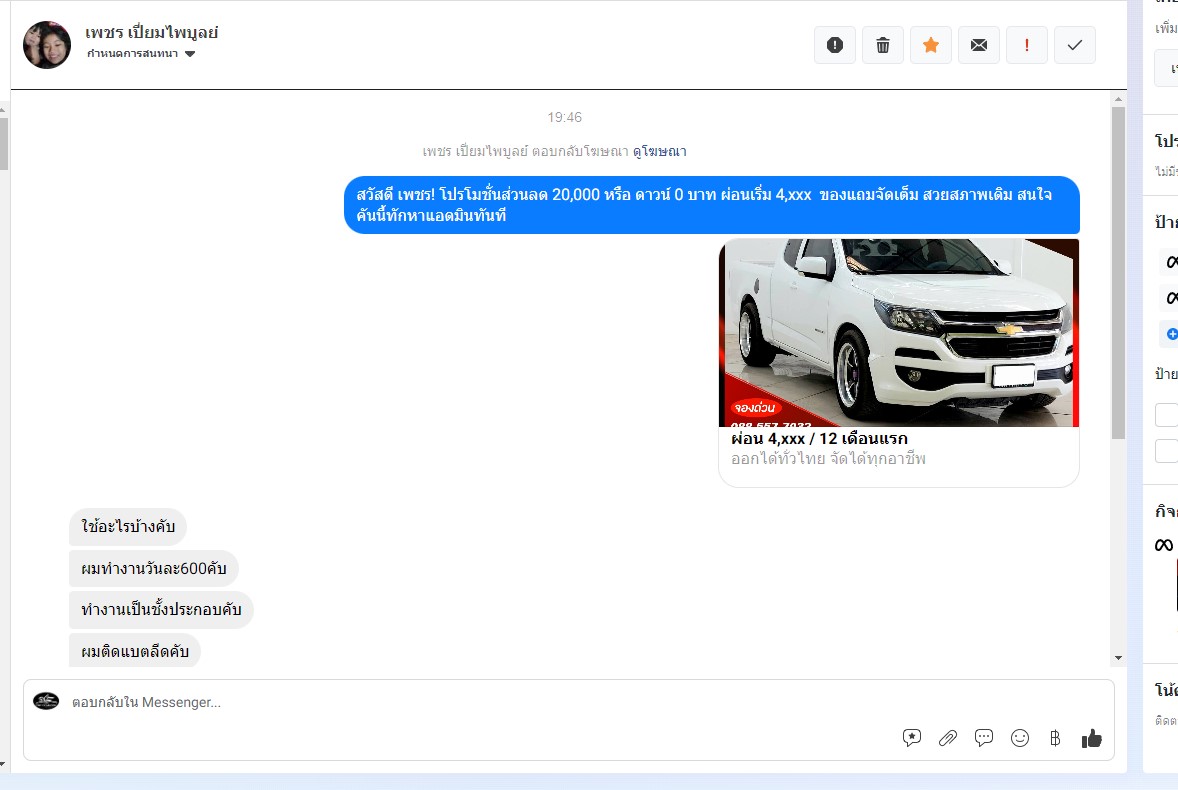Mark conversation done with checkmark button
This screenshot has height=790, width=1178.
[1075, 45]
